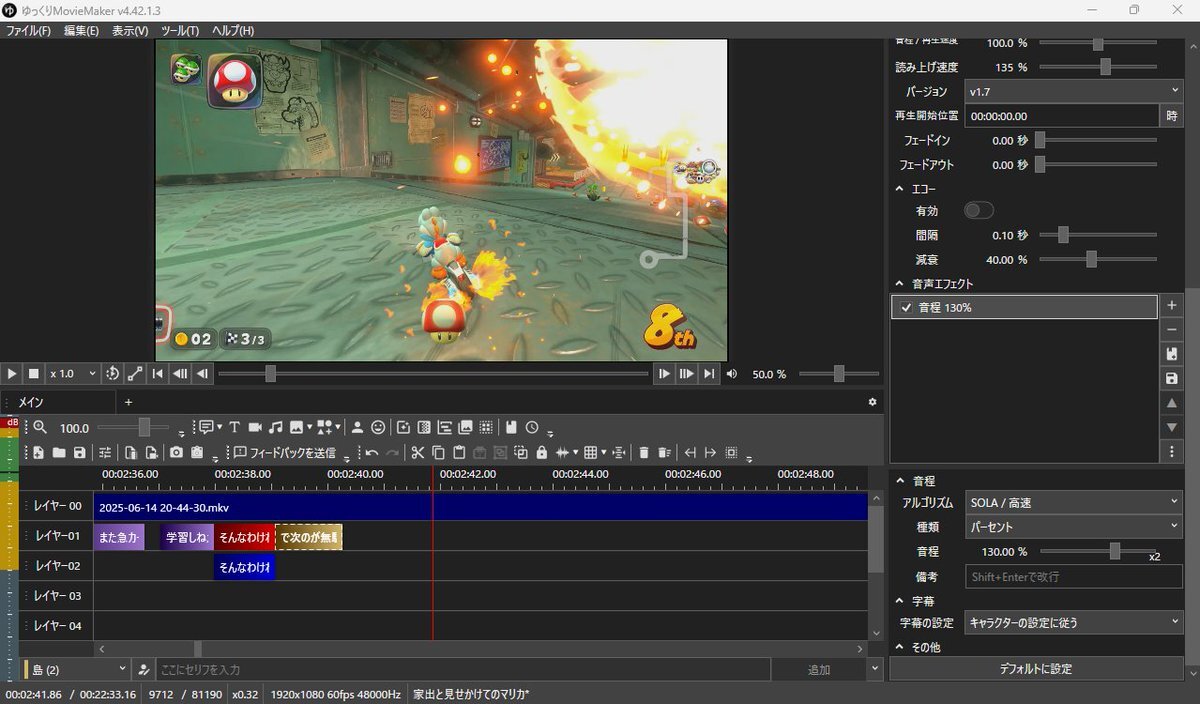Open the バージョン v1.7 dropdown

pyautogui.click(x=1073, y=91)
